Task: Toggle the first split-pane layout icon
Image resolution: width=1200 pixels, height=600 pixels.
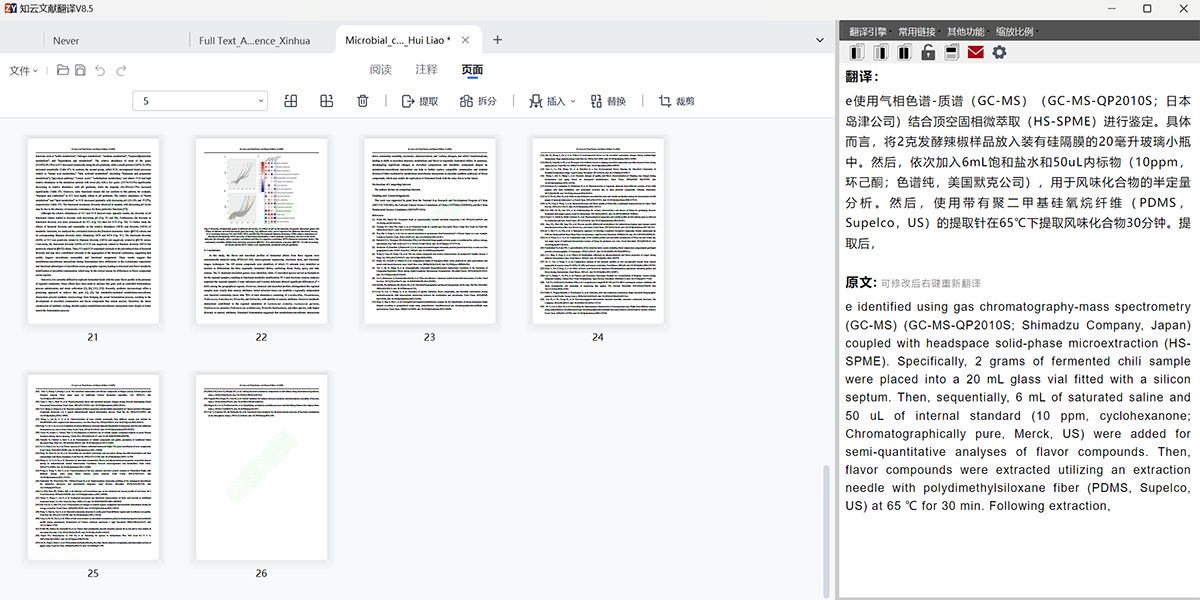Action: click(857, 52)
